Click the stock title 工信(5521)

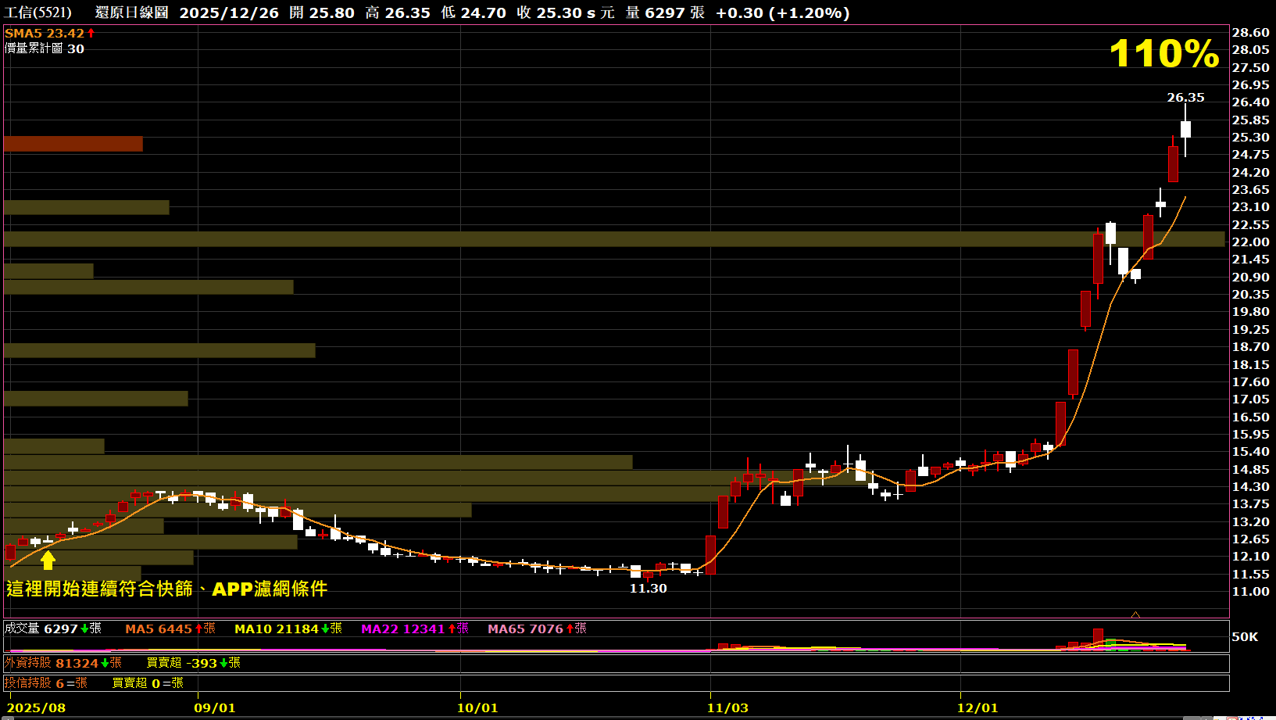coord(38,13)
